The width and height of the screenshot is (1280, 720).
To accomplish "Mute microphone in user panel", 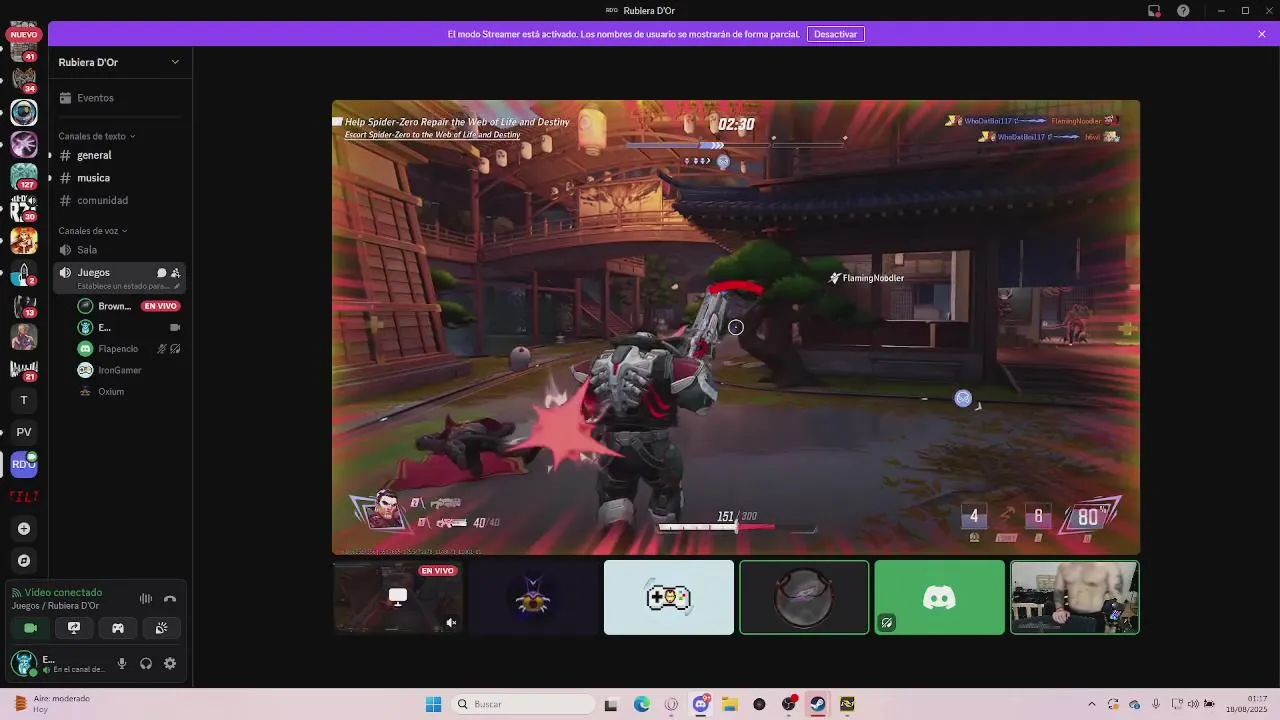I will click(x=122, y=663).
